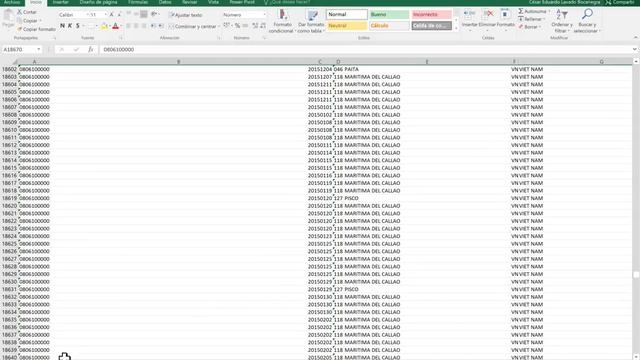640x360 pixels.
Task: Apply percent style format
Action: (x=237, y=26)
